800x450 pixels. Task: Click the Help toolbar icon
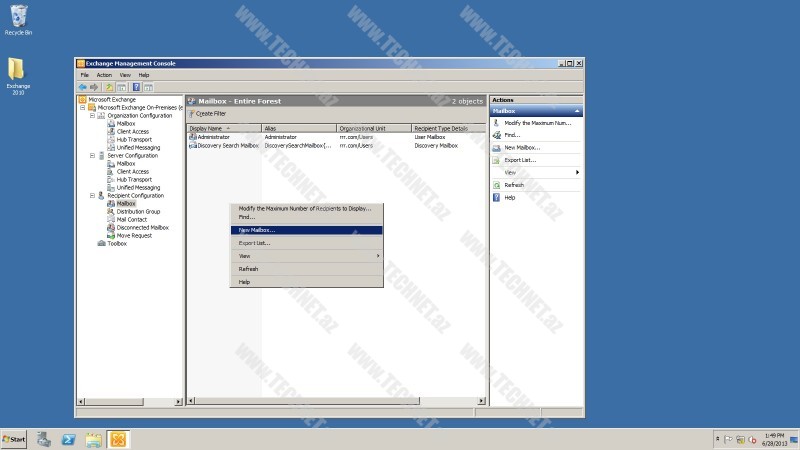(x=135, y=87)
